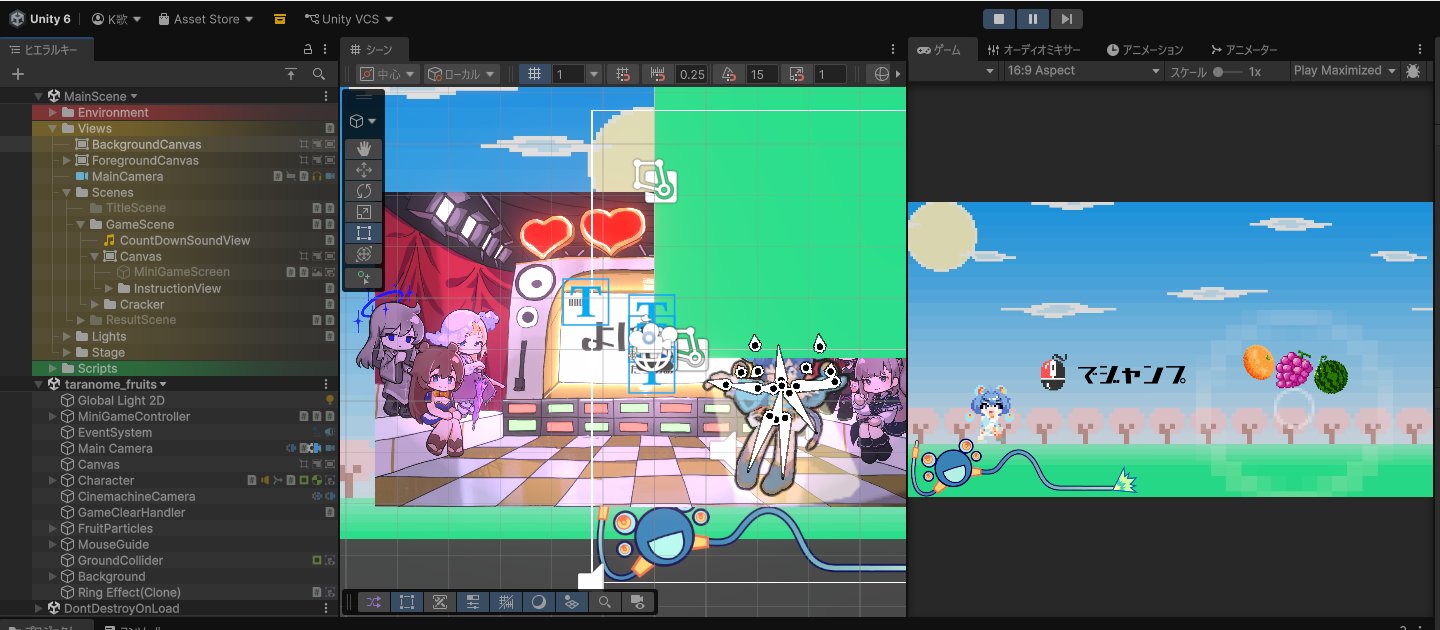Click the shuffle icon in bottom scene toolbar

coord(374,602)
